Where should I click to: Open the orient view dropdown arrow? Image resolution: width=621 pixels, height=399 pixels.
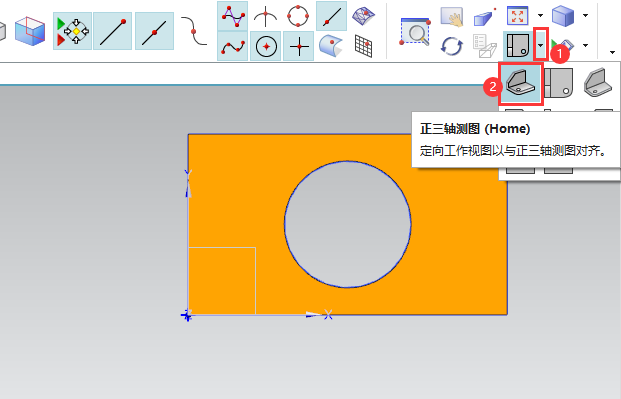[541, 44]
